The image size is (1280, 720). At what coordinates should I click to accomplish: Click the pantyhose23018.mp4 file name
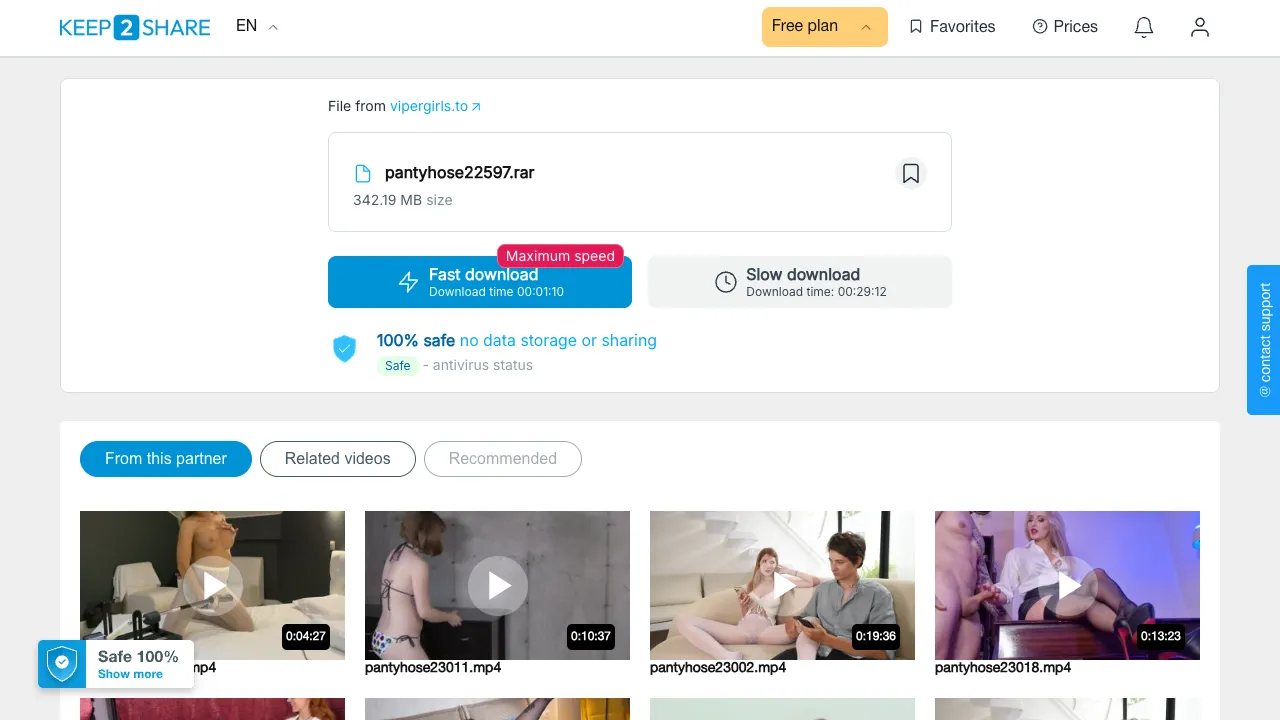[x=1003, y=667]
